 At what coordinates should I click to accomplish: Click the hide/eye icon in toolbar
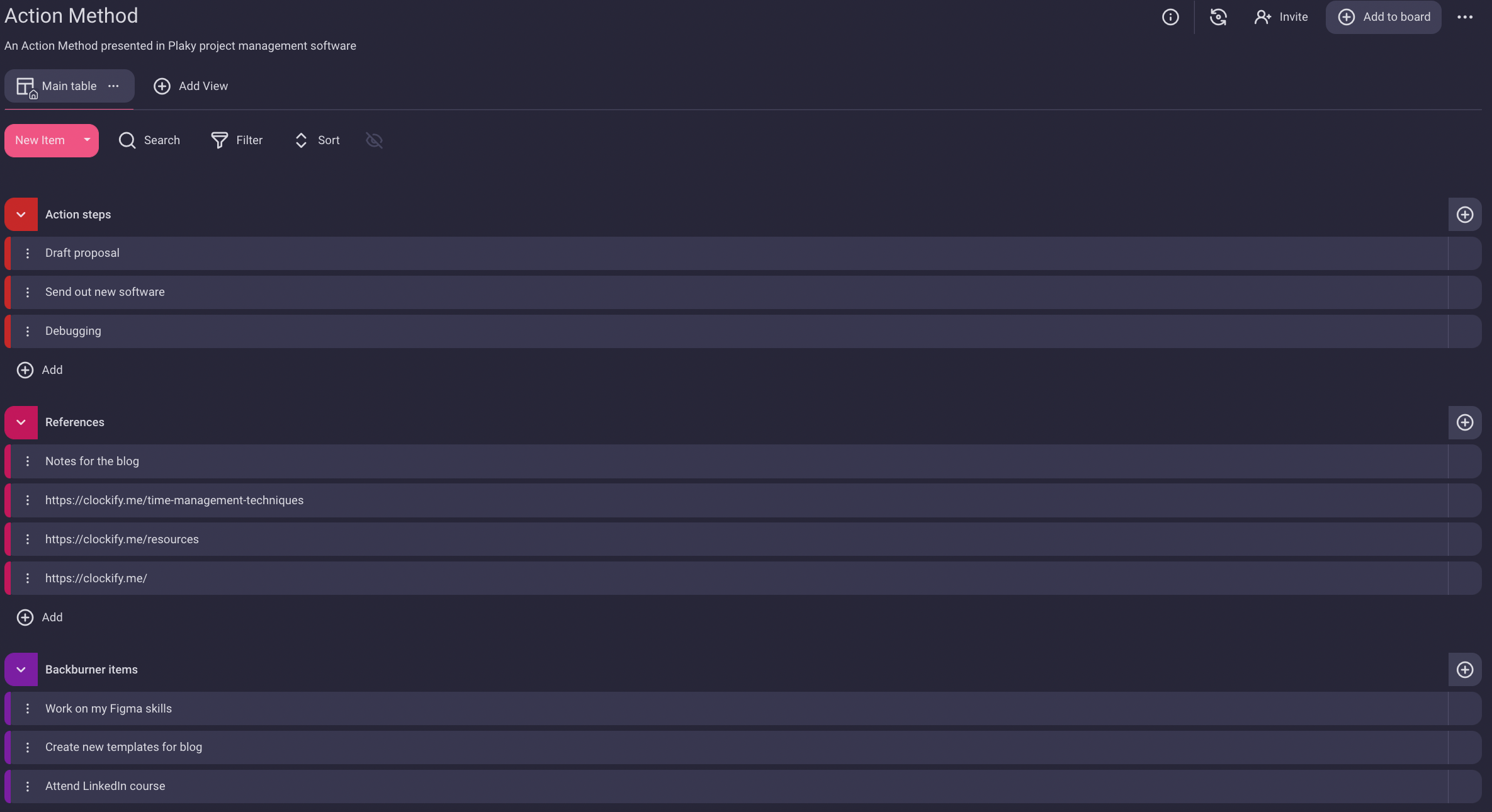pos(374,140)
